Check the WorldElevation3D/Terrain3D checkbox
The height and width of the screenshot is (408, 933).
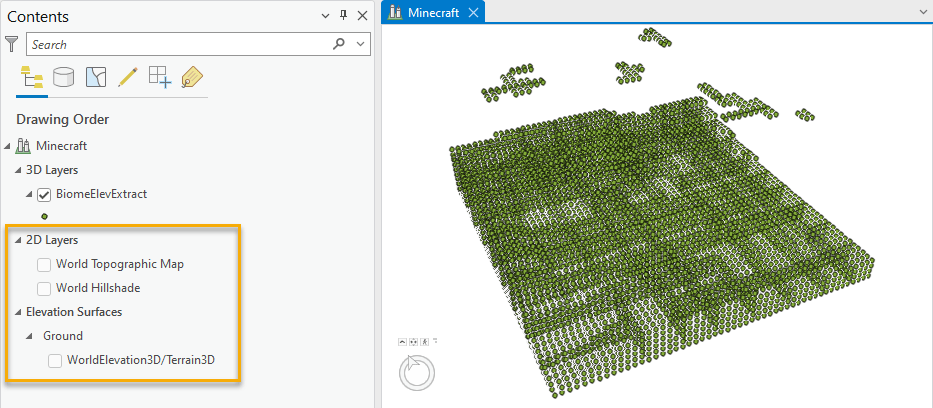[55, 360]
